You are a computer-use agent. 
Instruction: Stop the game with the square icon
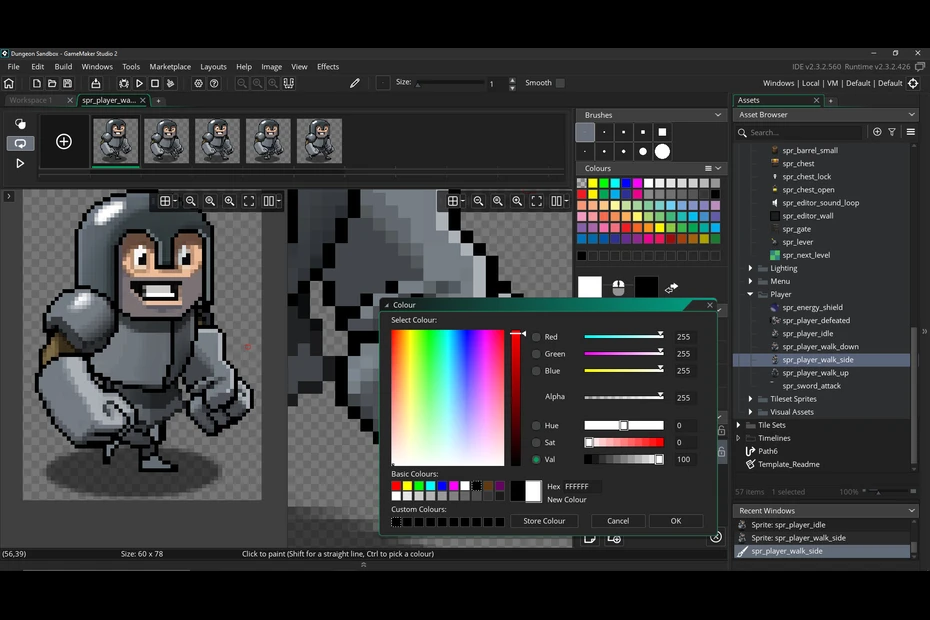click(x=155, y=84)
